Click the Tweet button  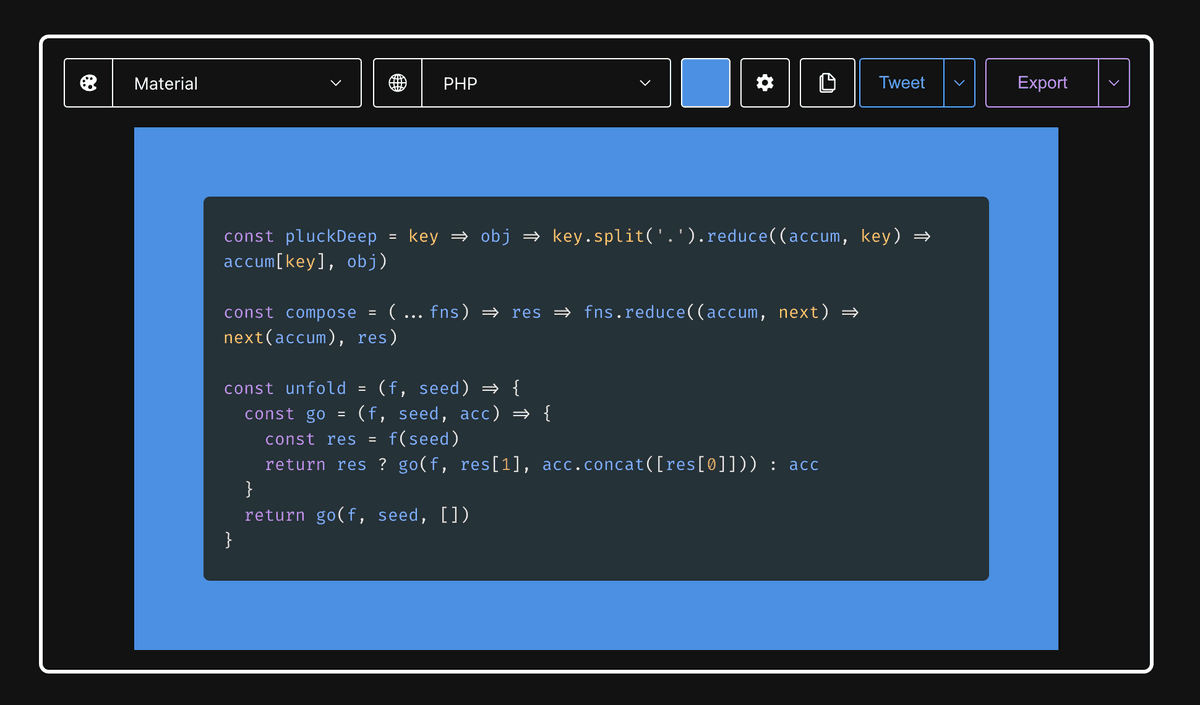[x=902, y=83]
